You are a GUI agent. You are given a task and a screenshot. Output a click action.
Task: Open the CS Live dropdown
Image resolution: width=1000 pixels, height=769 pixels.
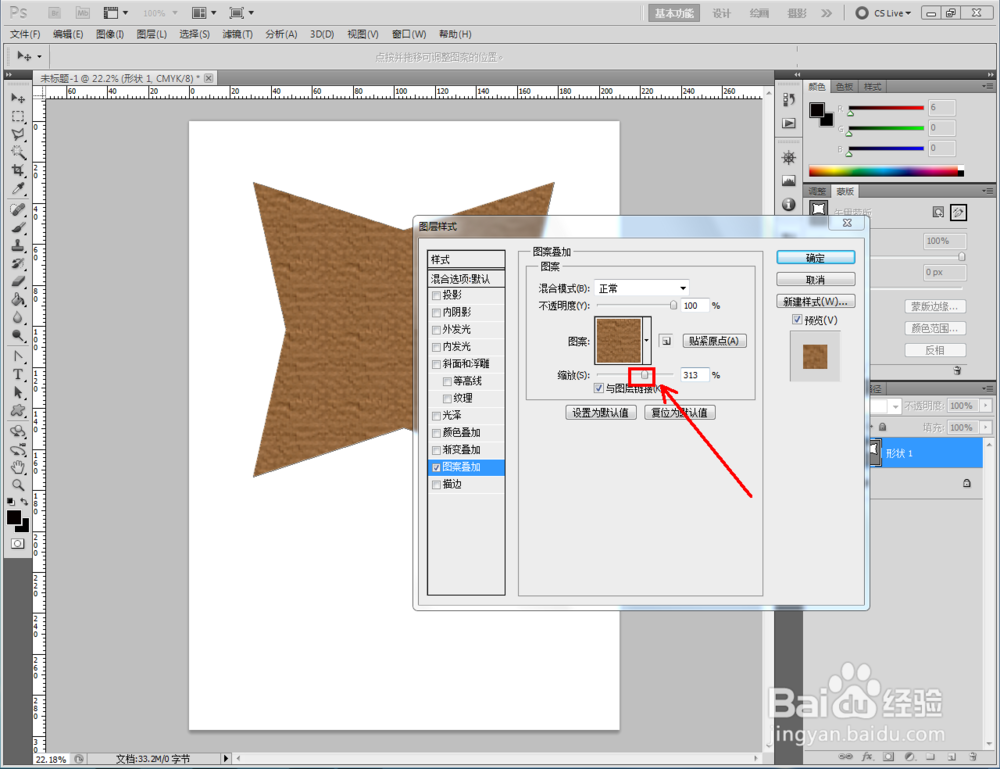point(884,13)
